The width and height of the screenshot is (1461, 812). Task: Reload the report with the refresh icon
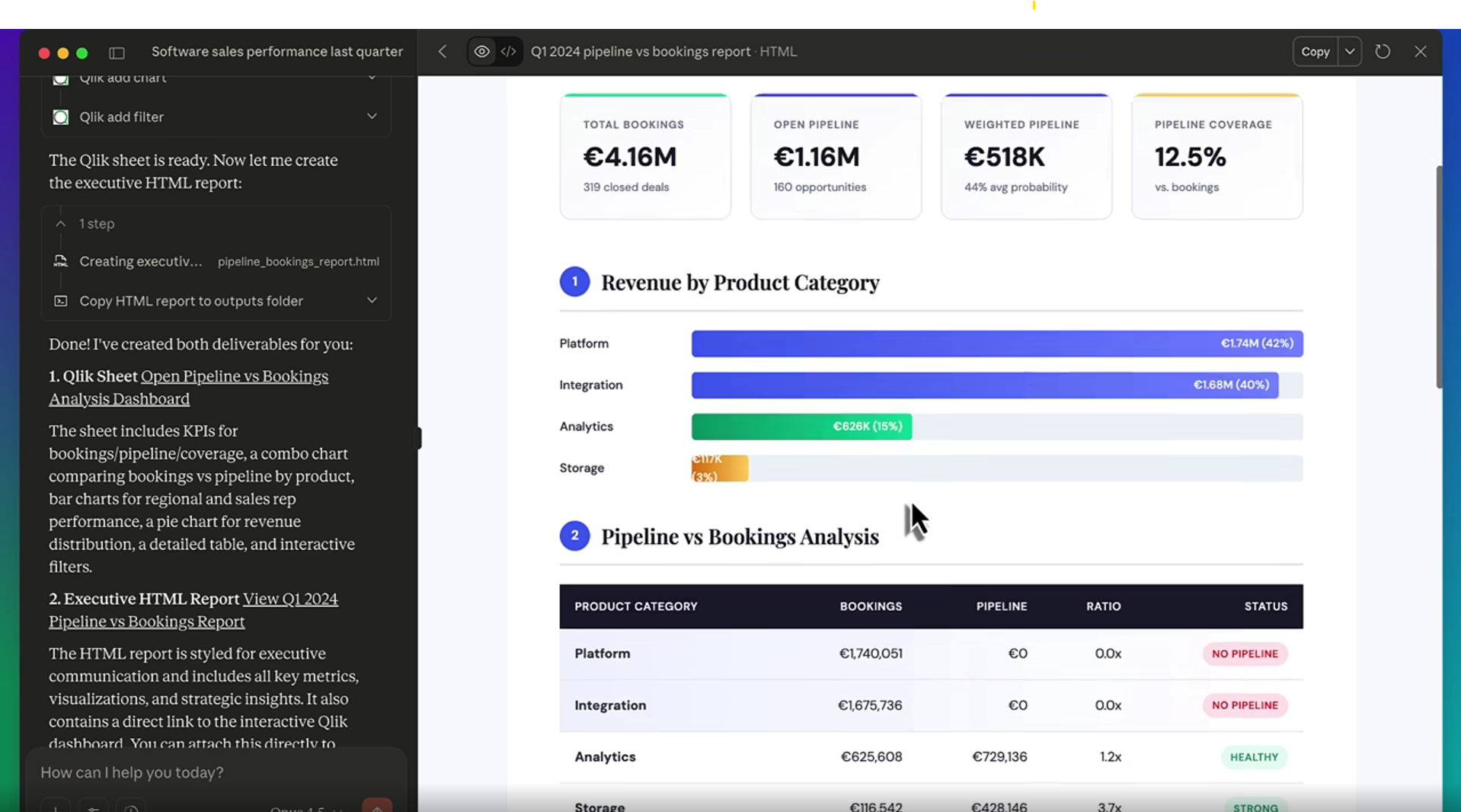[1383, 52]
